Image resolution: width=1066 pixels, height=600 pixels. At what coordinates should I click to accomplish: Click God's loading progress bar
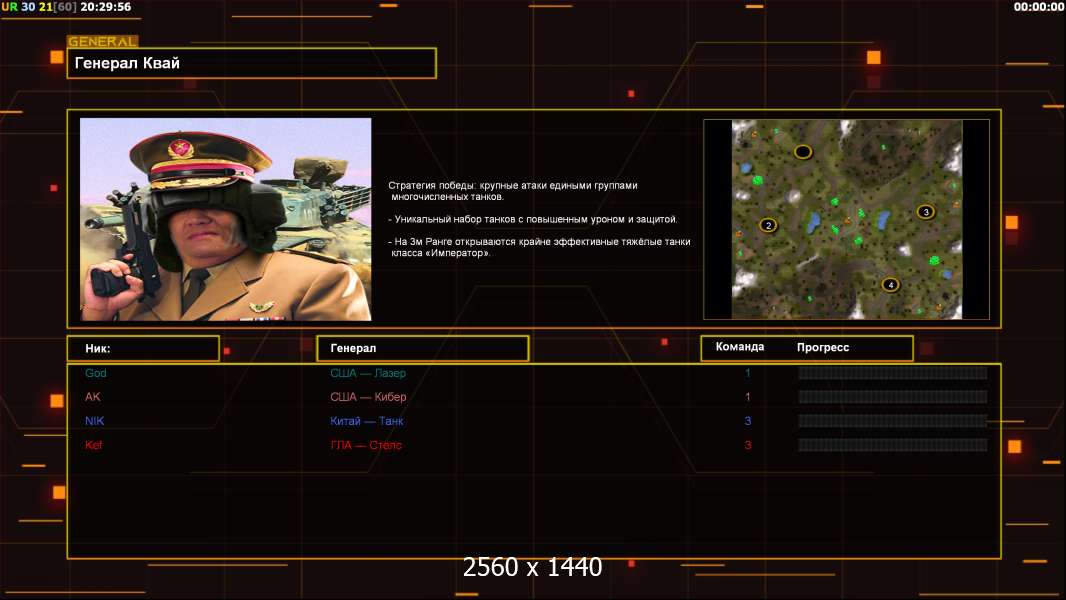(893, 373)
